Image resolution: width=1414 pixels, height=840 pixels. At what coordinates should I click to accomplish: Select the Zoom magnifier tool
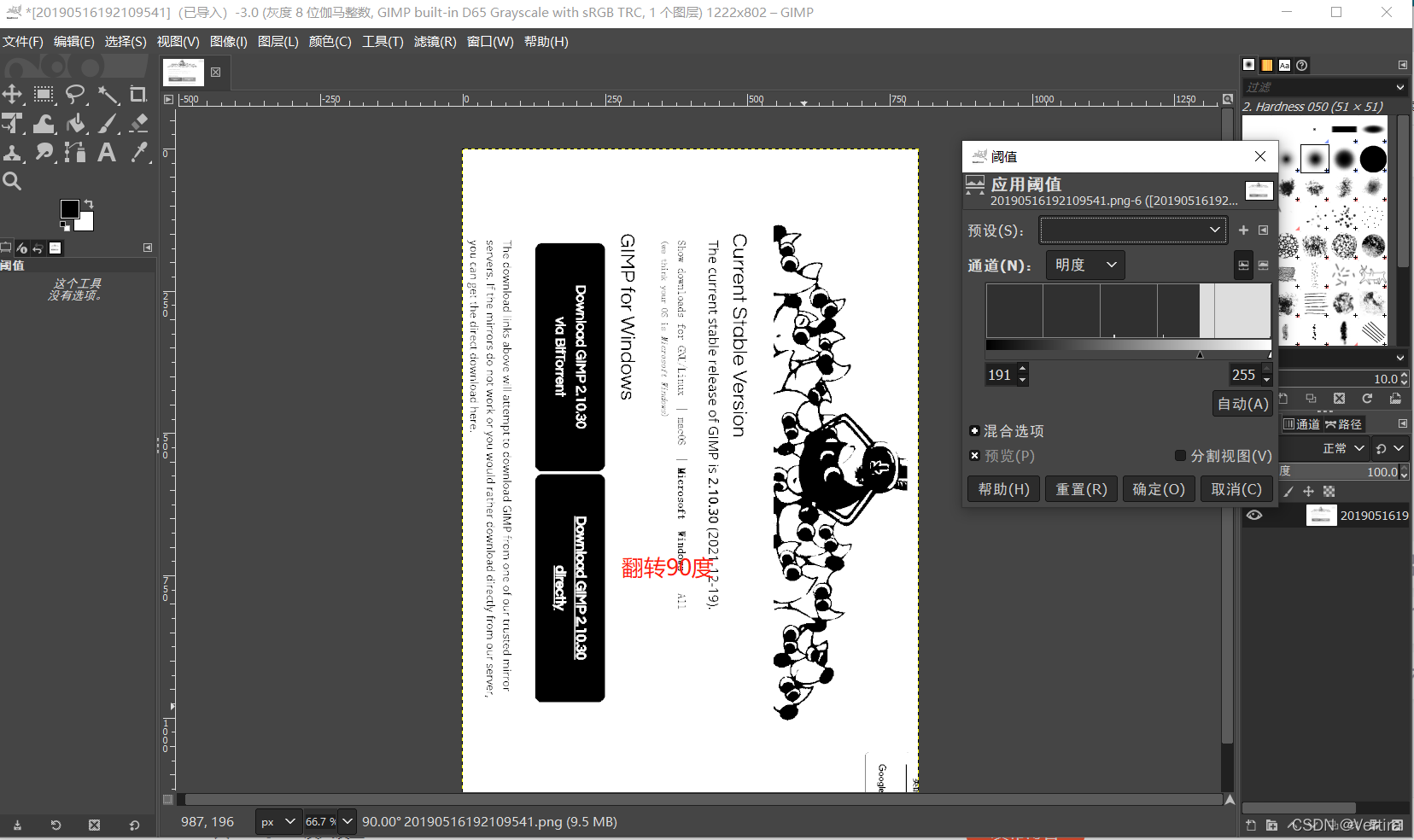[x=12, y=181]
